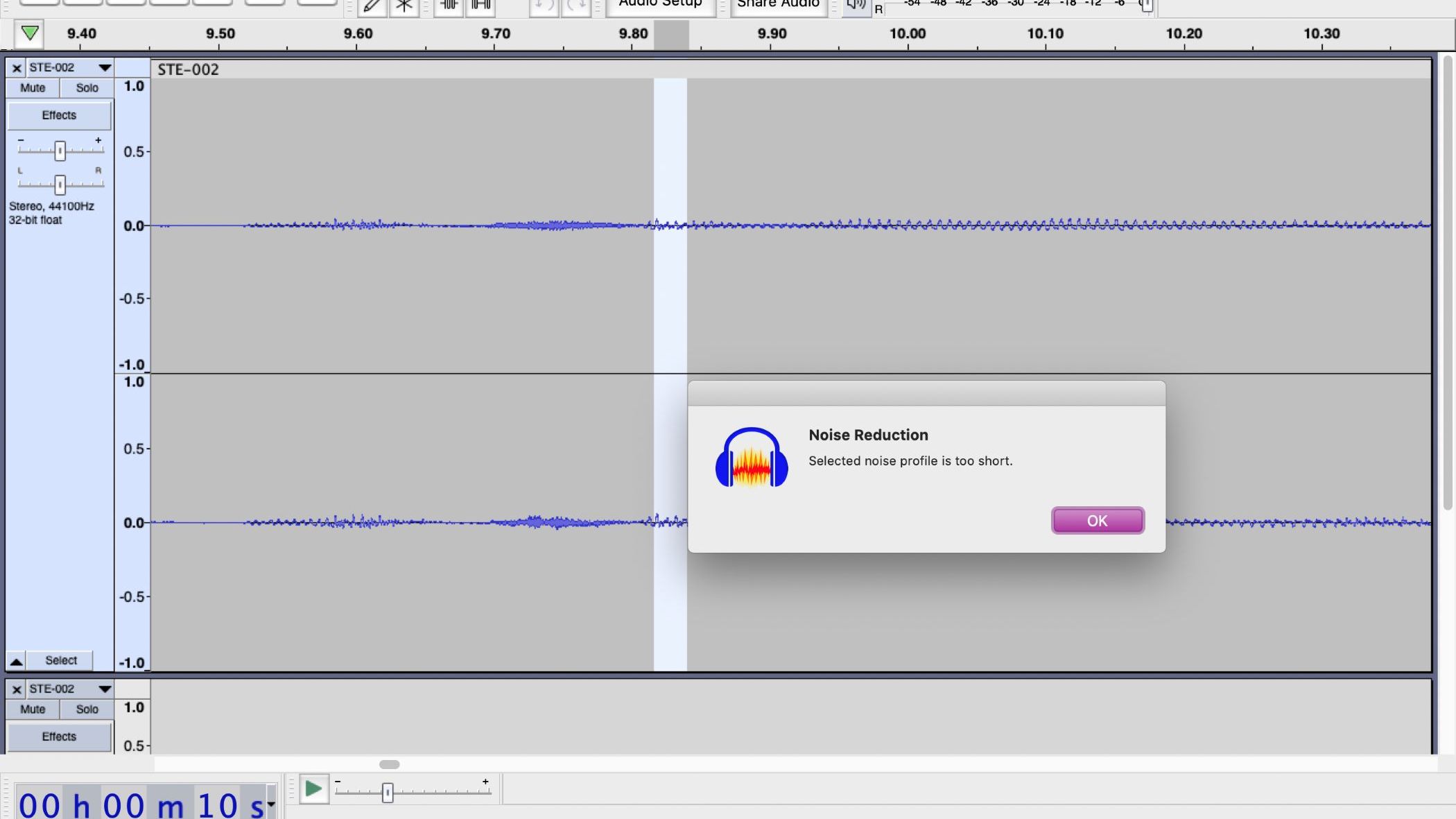This screenshot has height=819, width=1456.
Task: Mute the second STE-002 track
Action: tap(33, 709)
